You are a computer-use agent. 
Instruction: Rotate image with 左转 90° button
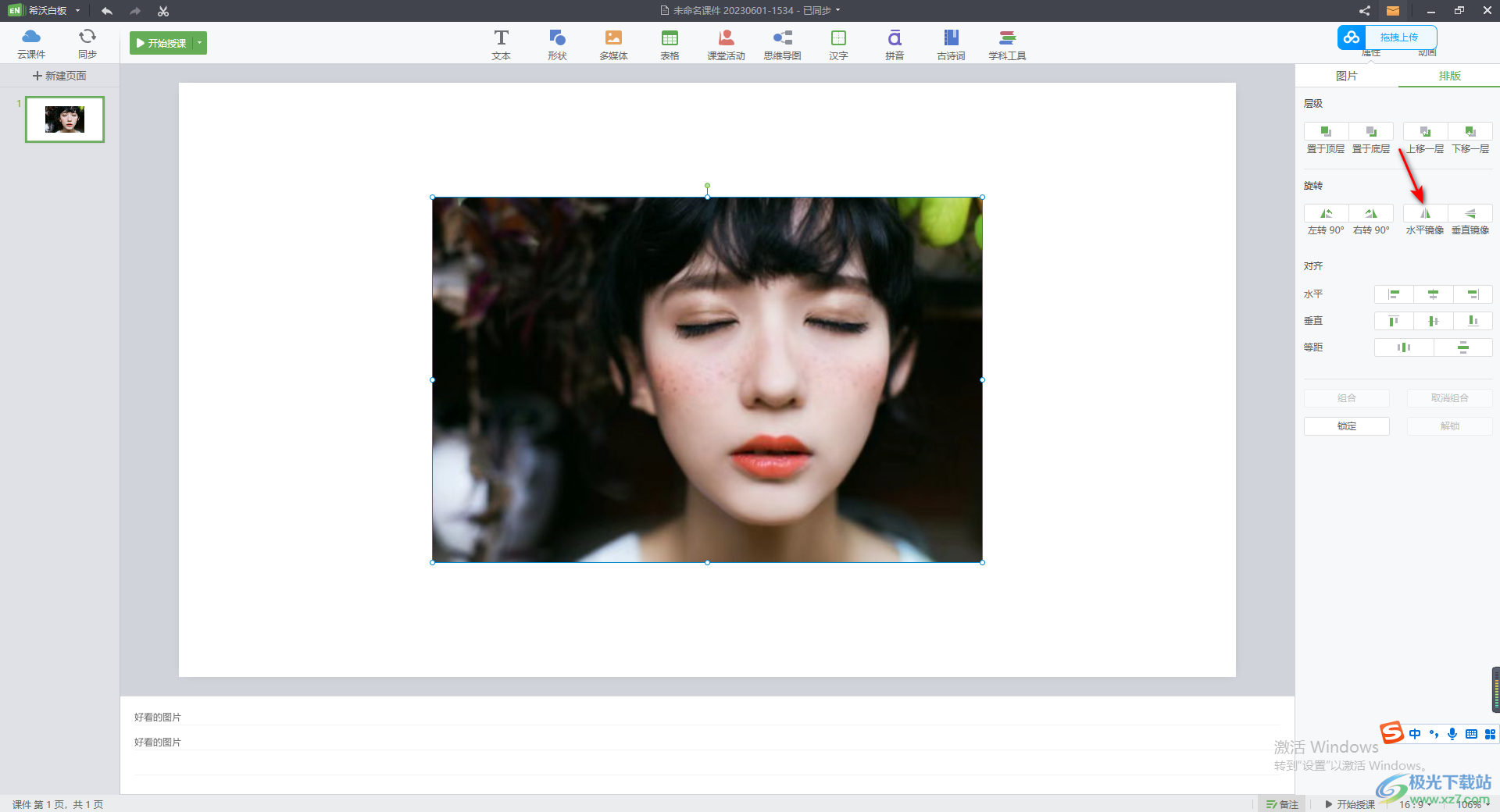point(1326,213)
